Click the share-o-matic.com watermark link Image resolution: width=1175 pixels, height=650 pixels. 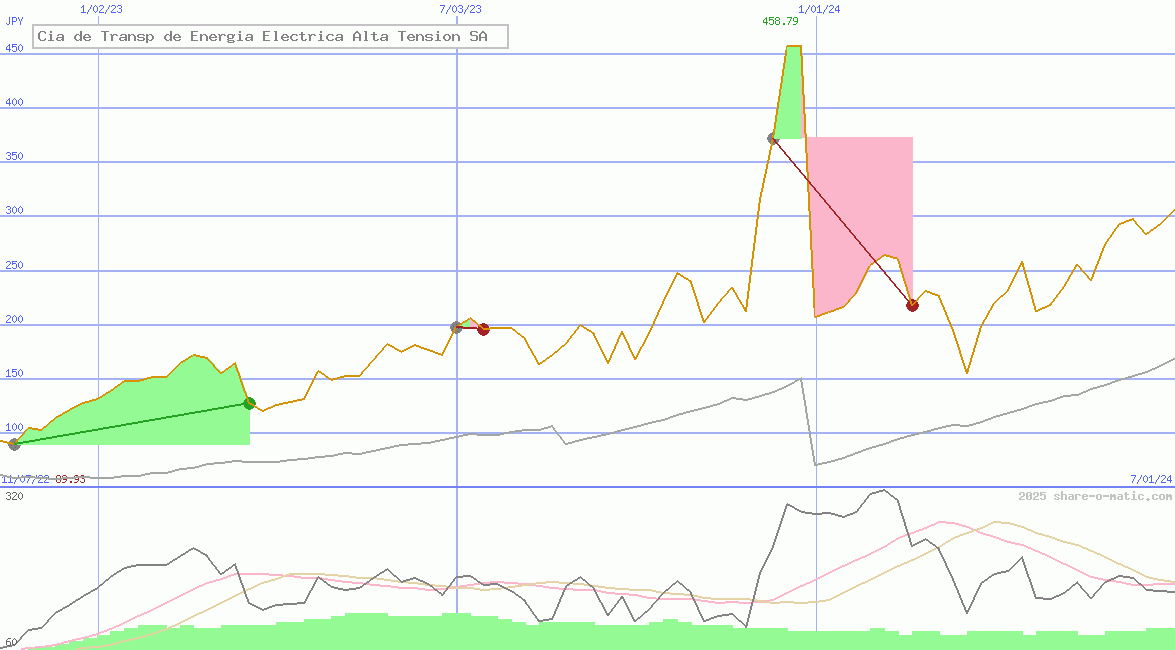point(1095,496)
